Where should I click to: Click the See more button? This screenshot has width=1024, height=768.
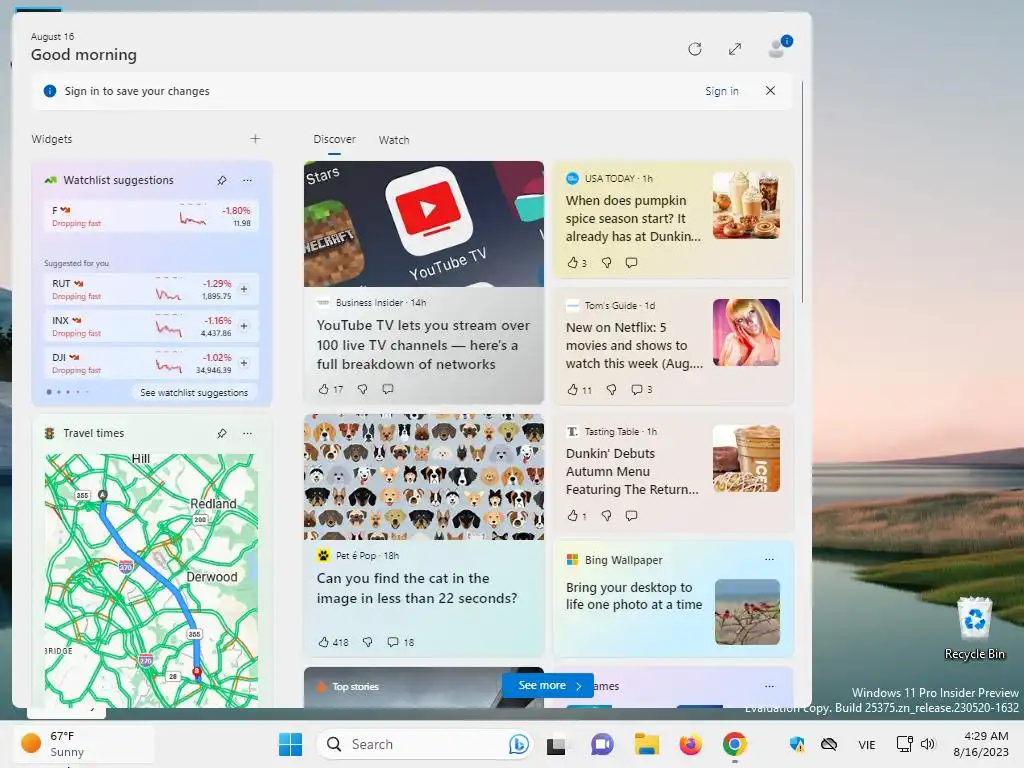[548, 685]
